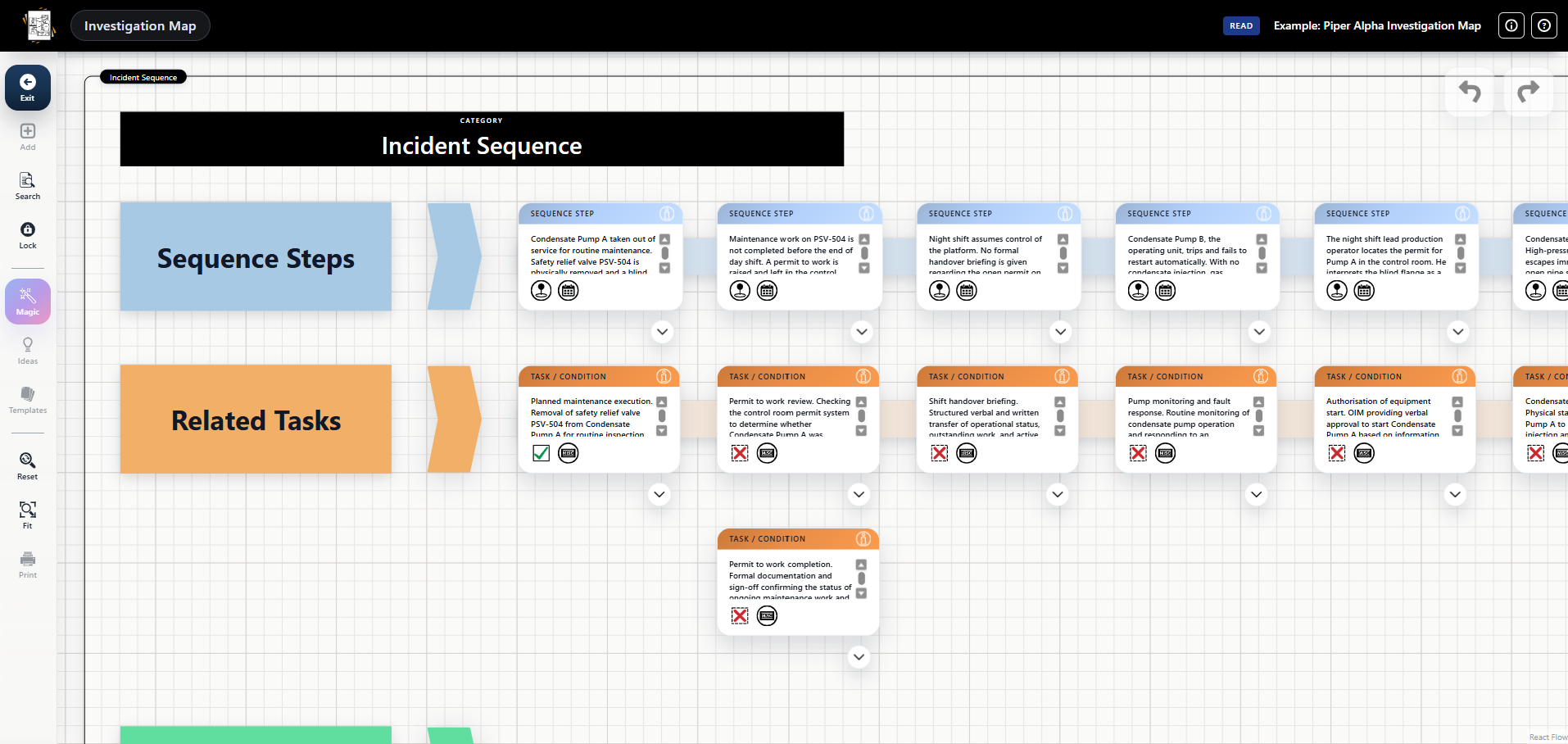Image resolution: width=1568 pixels, height=744 pixels.
Task: Click the React Flow attribution link
Action: tap(1548, 737)
